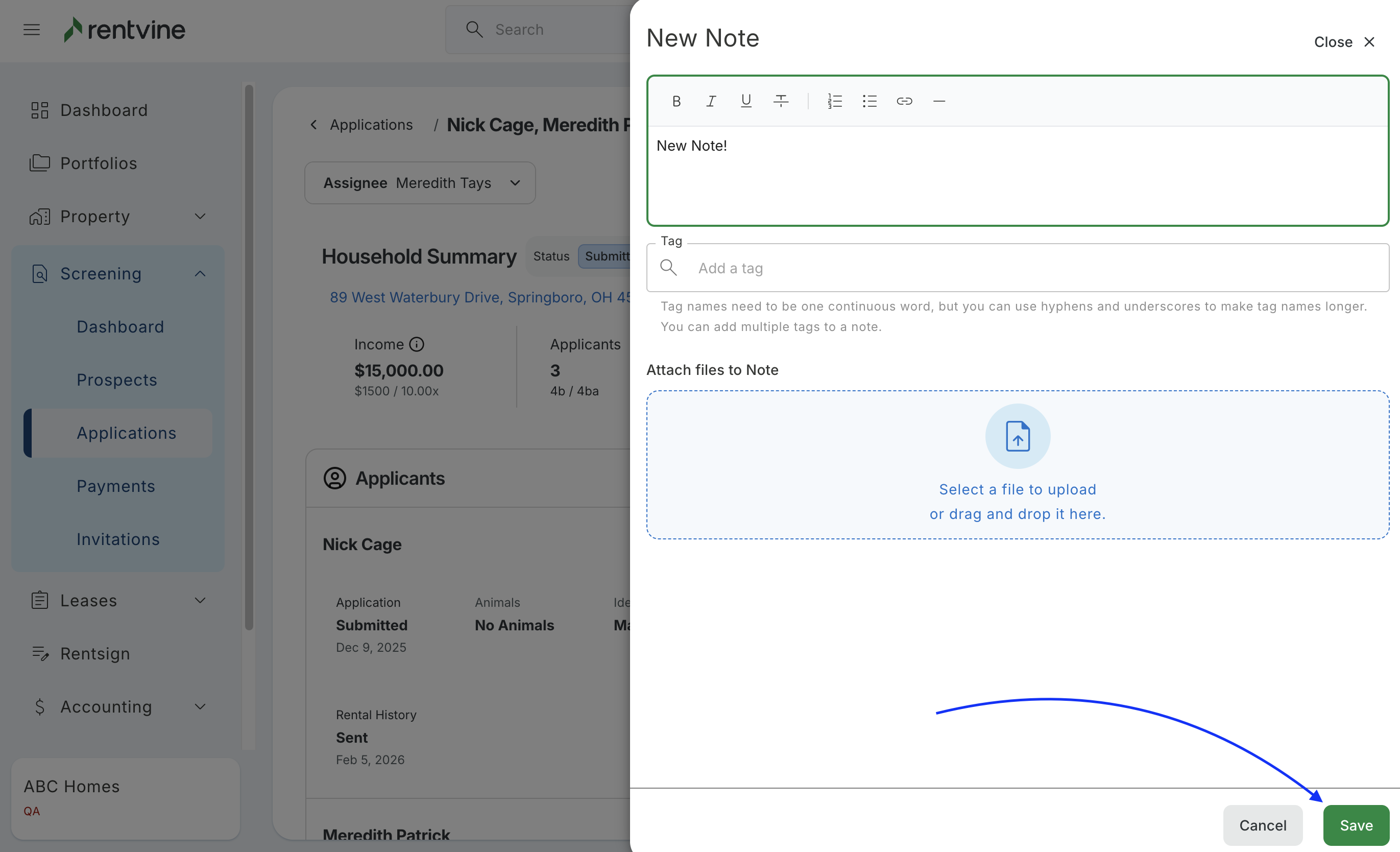This screenshot has width=1400, height=852.
Task: Insert a numbered list in note
Action: [x=834, y=101]
